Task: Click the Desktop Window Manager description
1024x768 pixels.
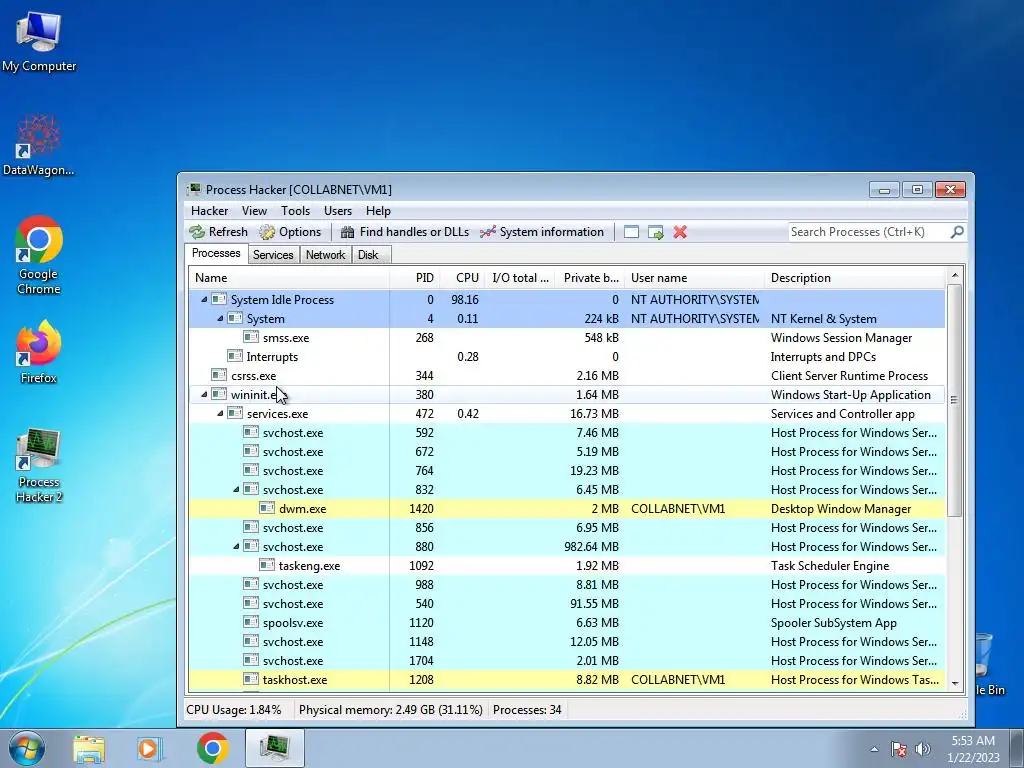Action: (x=840, y=509)
